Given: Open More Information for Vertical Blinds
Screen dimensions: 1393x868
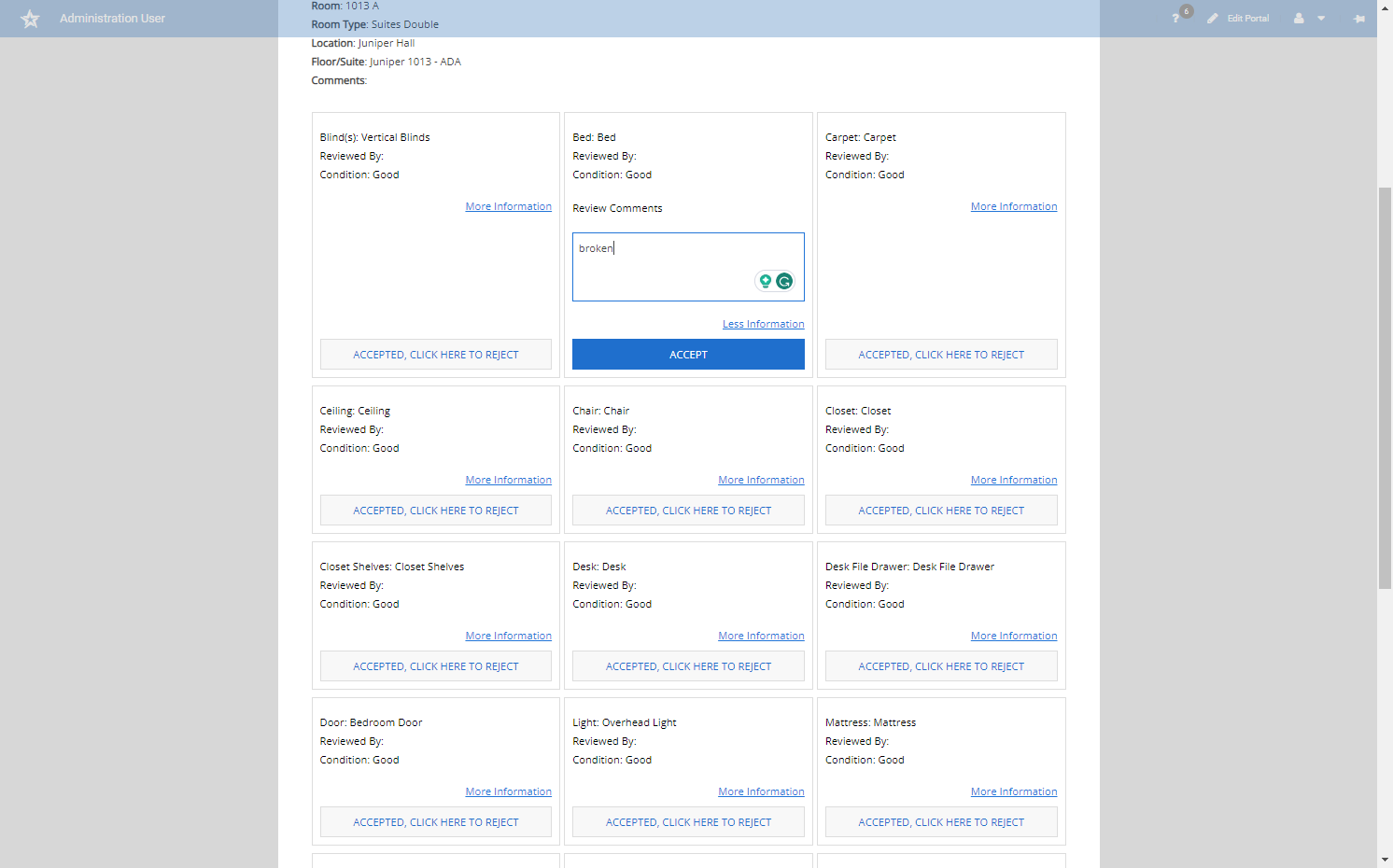Looking at the screenshot, I should [508, 206].
